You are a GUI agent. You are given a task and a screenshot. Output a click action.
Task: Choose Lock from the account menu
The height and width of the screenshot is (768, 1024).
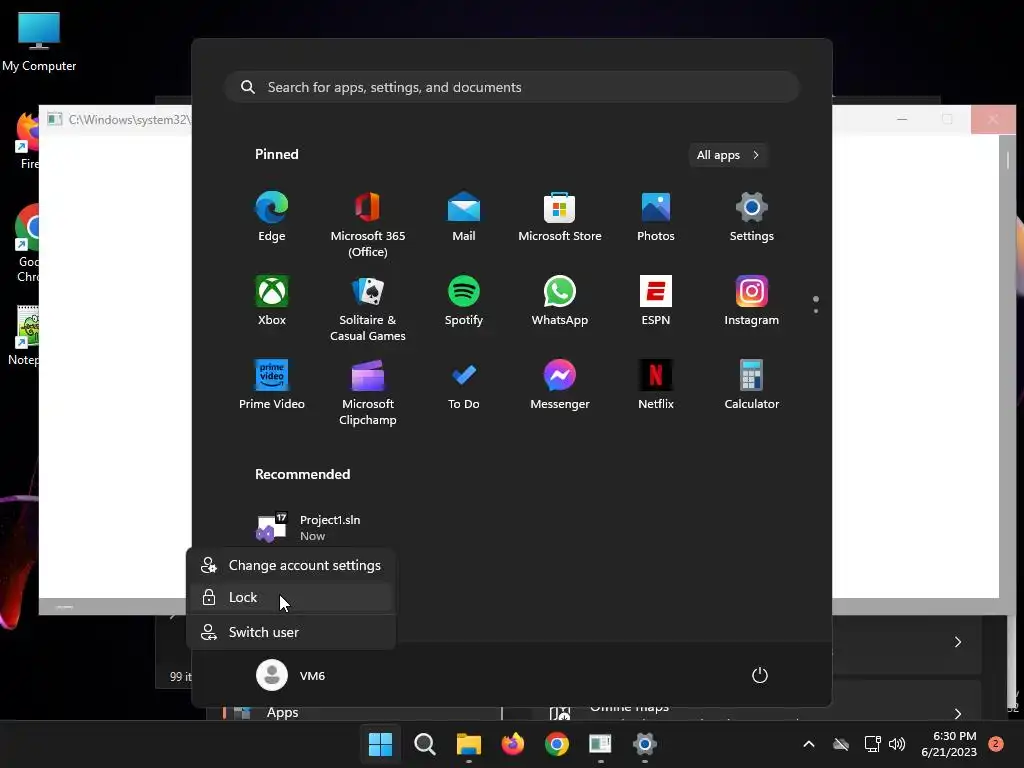[x=291, y=598]
